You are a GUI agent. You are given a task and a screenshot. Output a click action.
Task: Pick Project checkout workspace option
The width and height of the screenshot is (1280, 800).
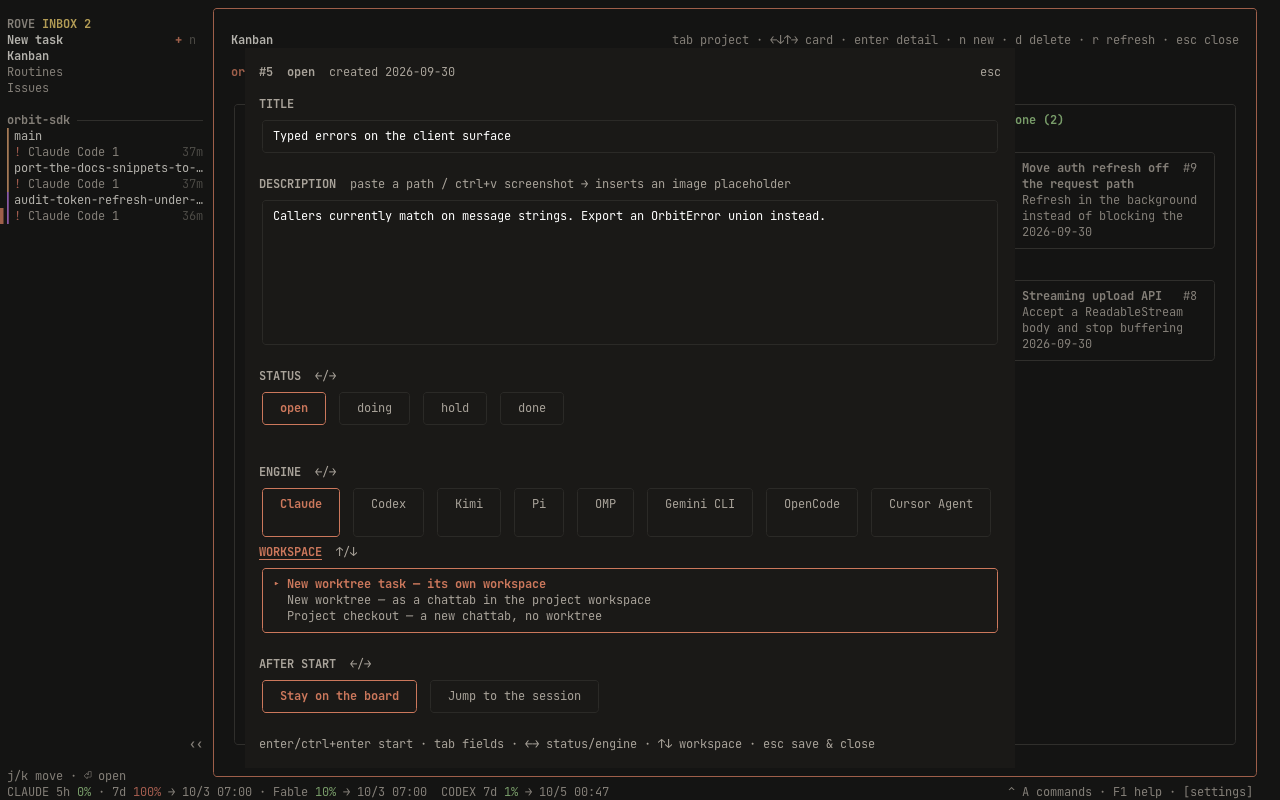click(x=630, y=616)
